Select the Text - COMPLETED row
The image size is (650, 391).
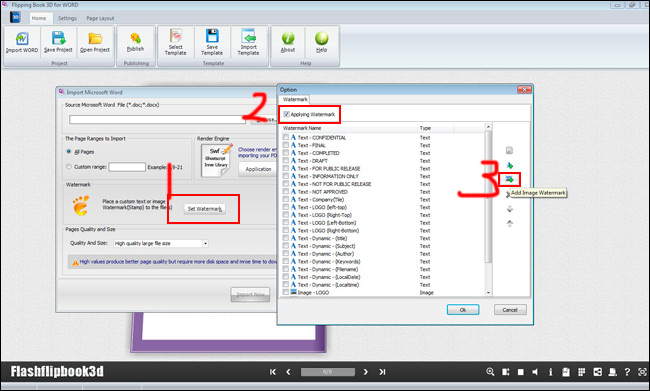(x=383, y=153)
